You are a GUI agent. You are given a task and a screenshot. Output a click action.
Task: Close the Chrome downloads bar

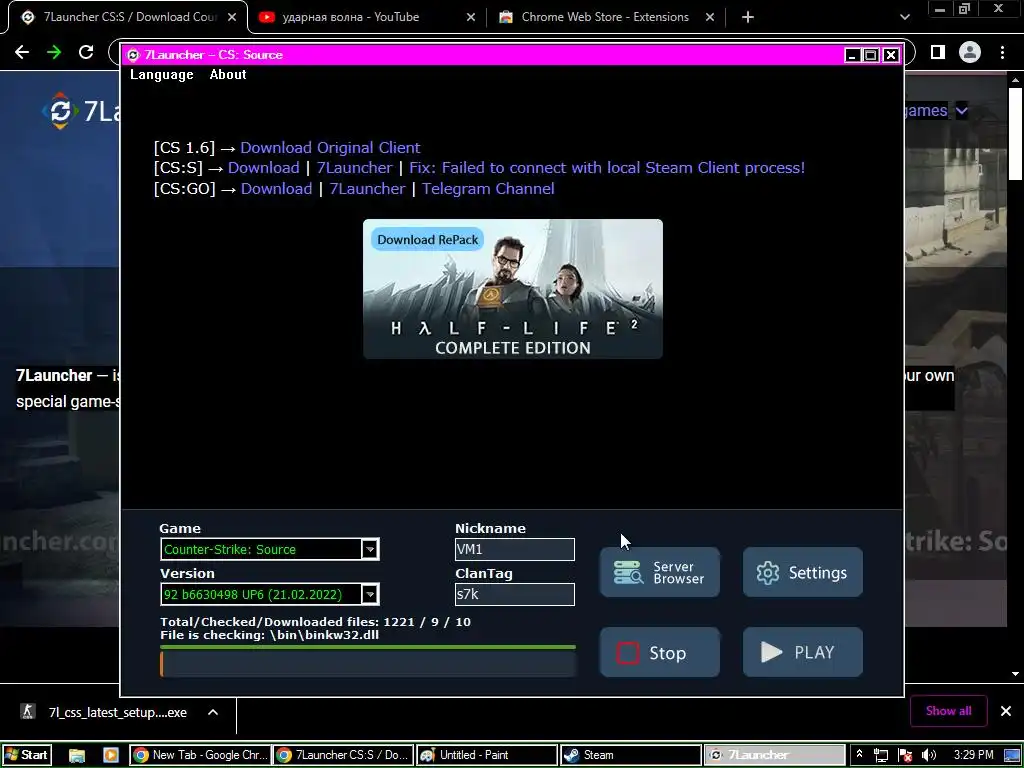(1006, 711)
